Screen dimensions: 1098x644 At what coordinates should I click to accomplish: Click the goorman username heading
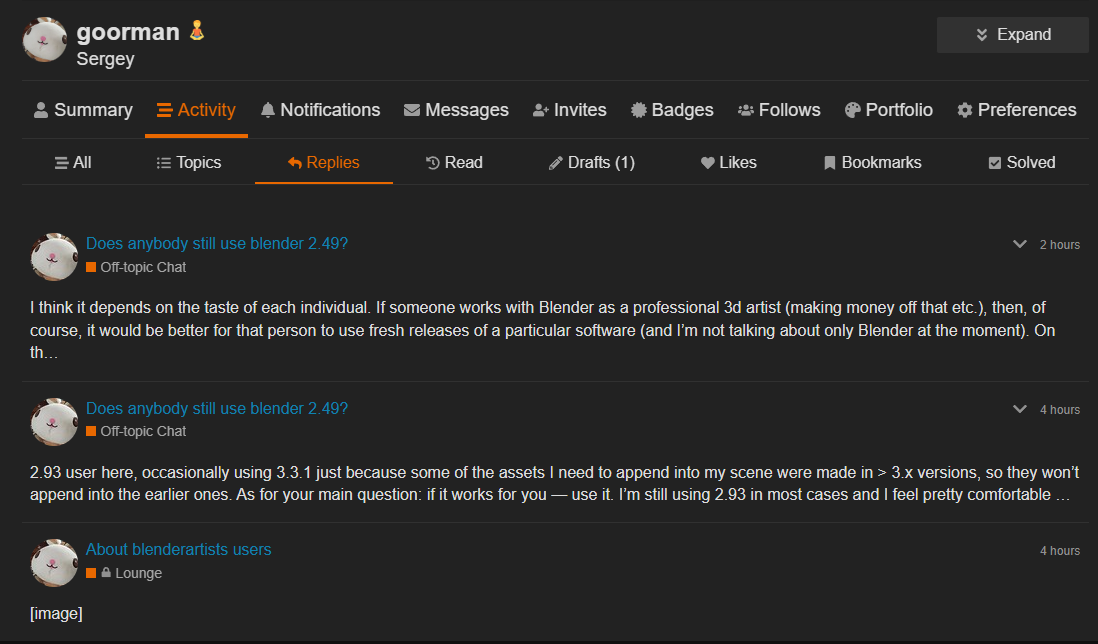pyautogui.click(x=128, y=32)
